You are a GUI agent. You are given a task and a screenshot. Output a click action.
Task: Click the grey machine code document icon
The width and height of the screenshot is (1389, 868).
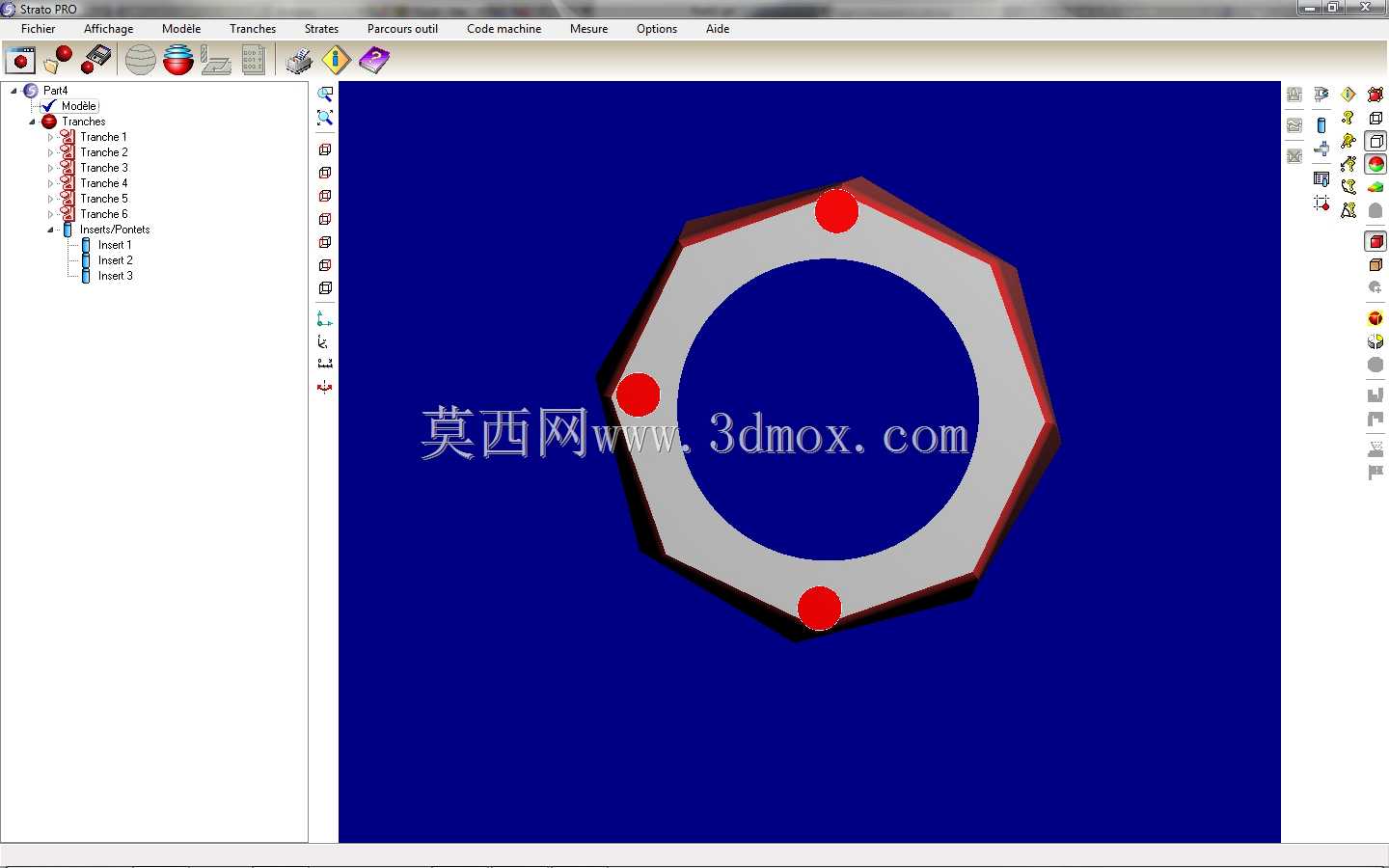coord(254,60)
